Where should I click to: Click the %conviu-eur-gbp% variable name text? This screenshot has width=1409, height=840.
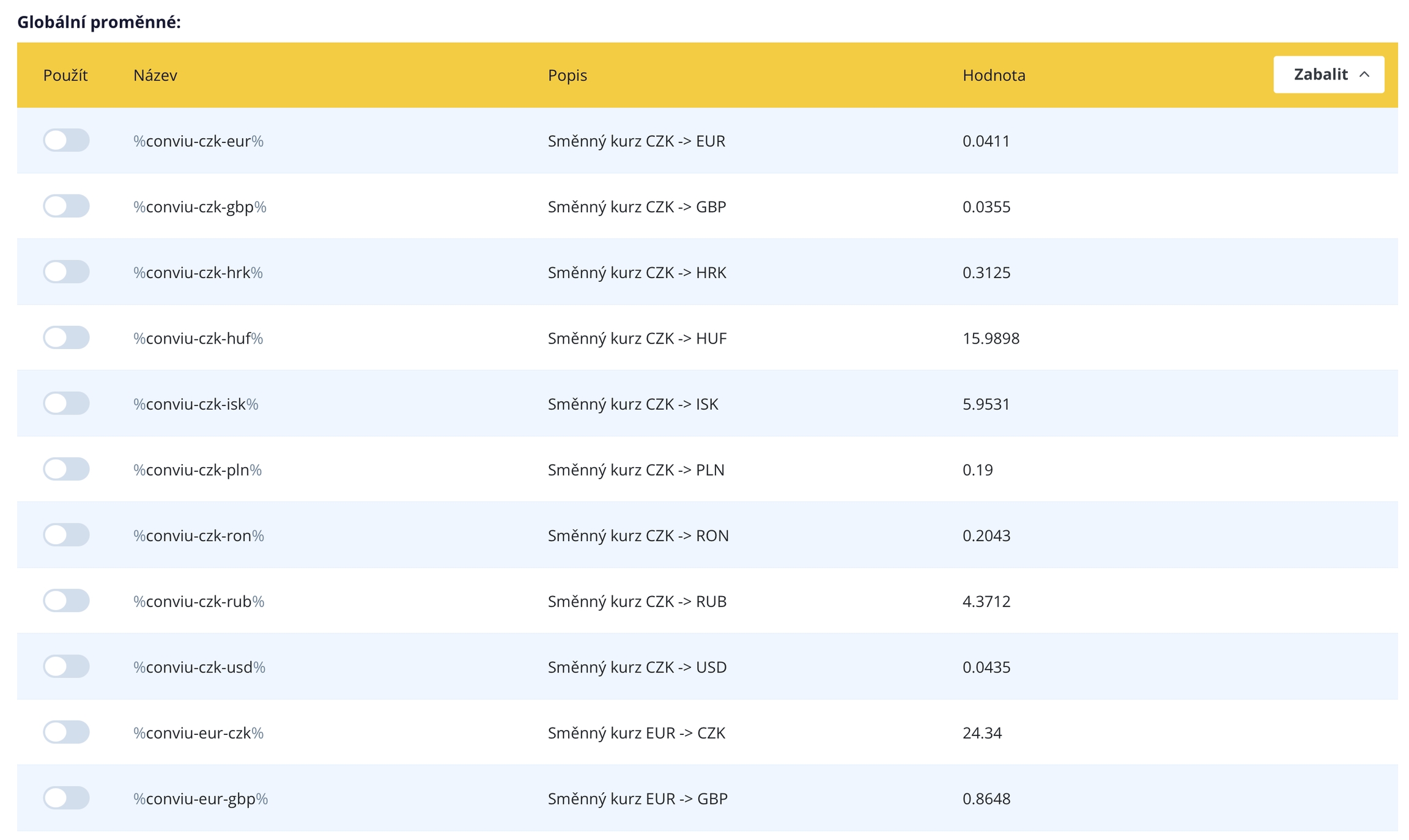tap(201, 798)
